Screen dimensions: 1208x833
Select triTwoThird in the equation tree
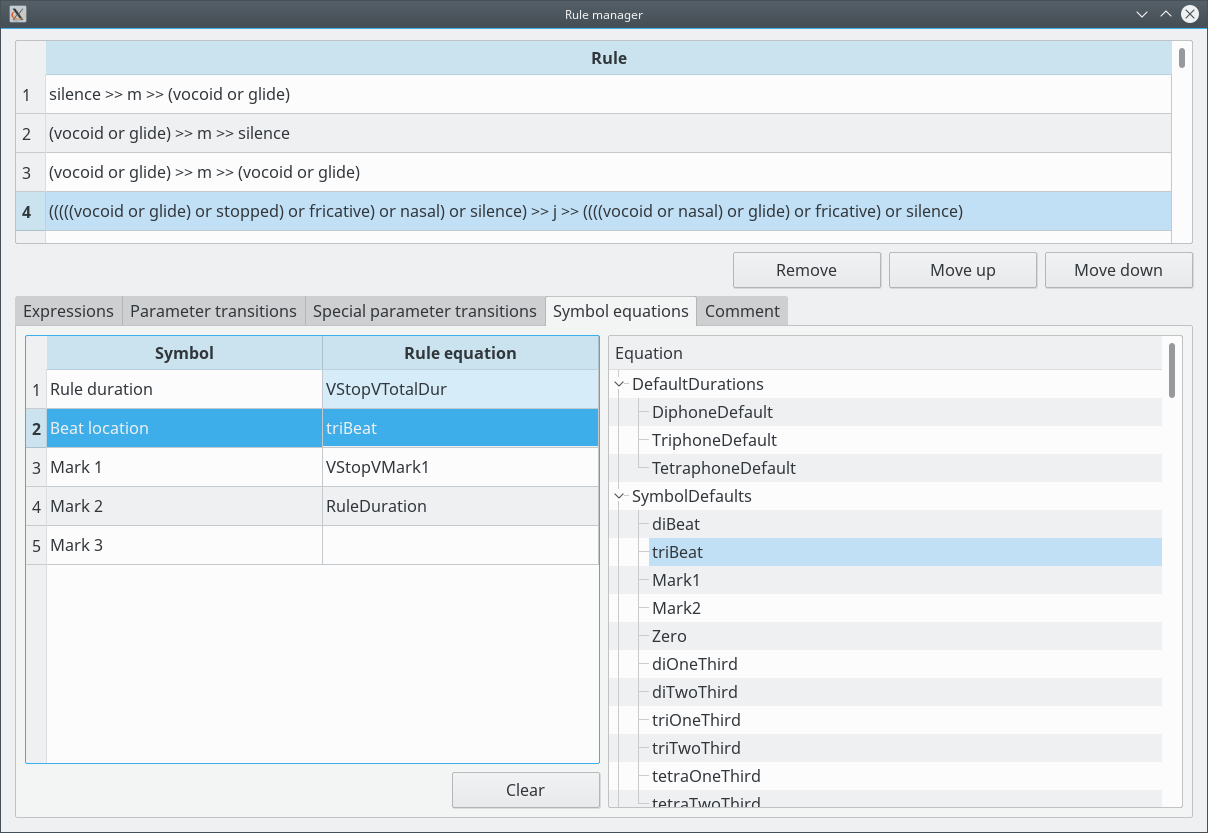coord(696,748)
